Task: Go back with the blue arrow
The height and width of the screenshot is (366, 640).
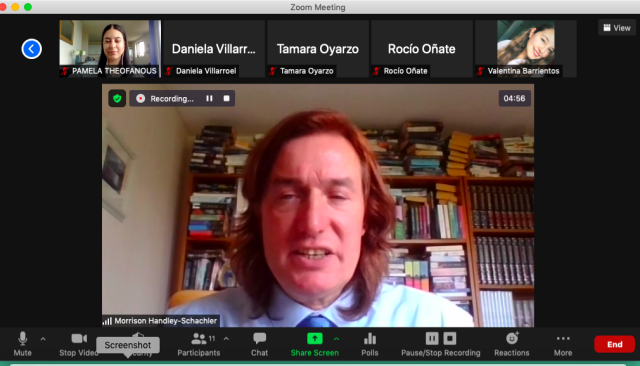Action: tap(31, 49)
